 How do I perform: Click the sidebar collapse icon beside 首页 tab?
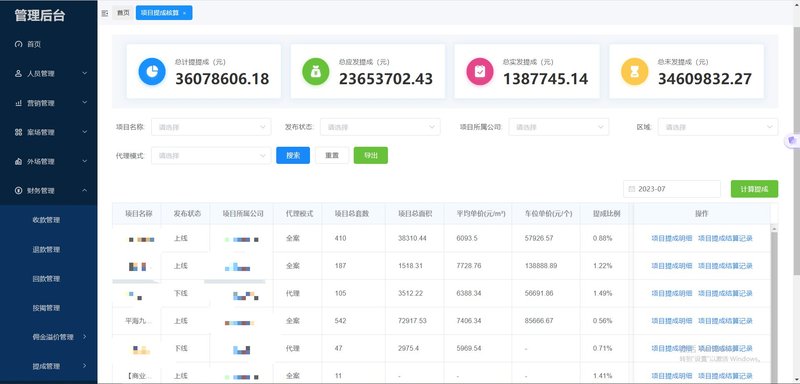point(105,13)
